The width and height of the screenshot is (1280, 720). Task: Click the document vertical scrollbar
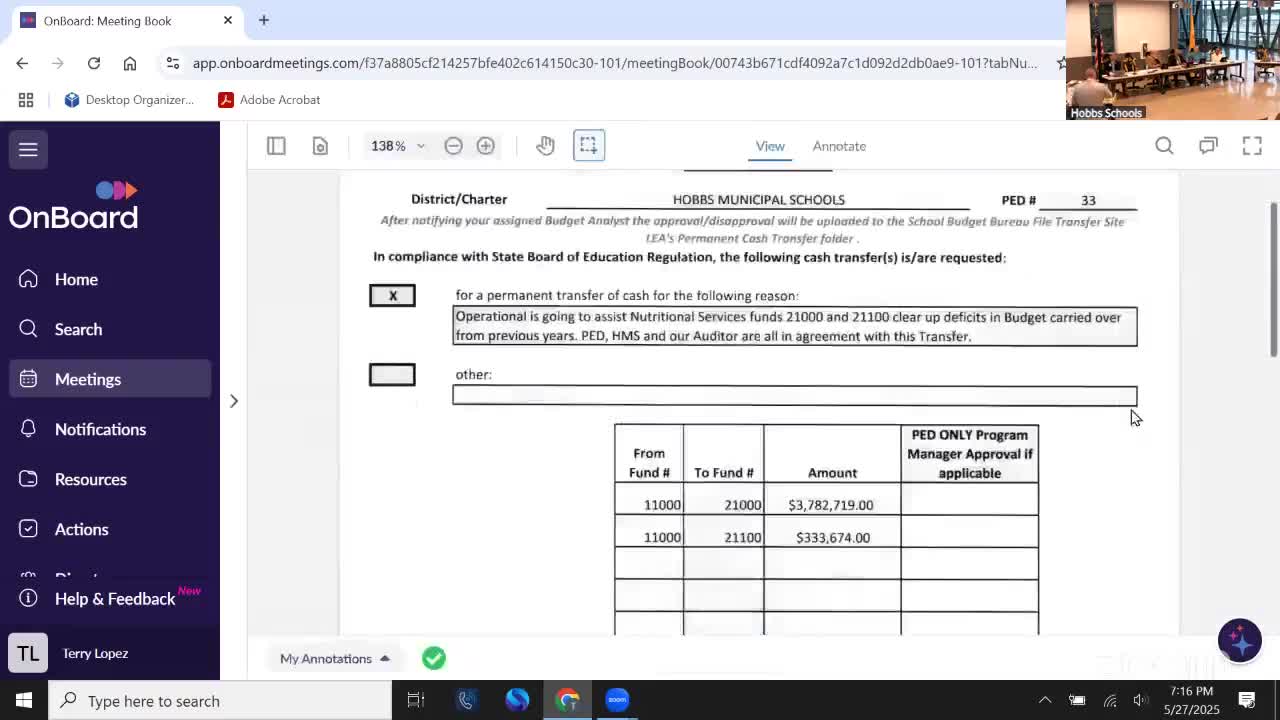click(x=1273, y=280)
